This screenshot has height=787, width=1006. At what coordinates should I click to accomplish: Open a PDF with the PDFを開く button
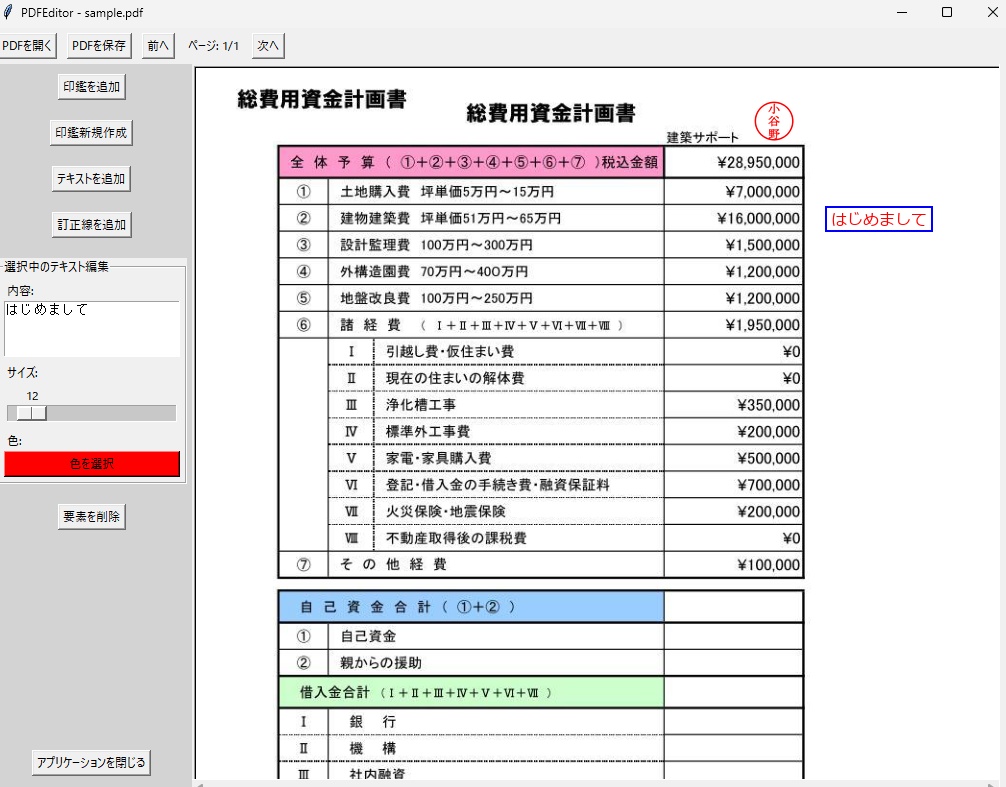tap(28, 45)
